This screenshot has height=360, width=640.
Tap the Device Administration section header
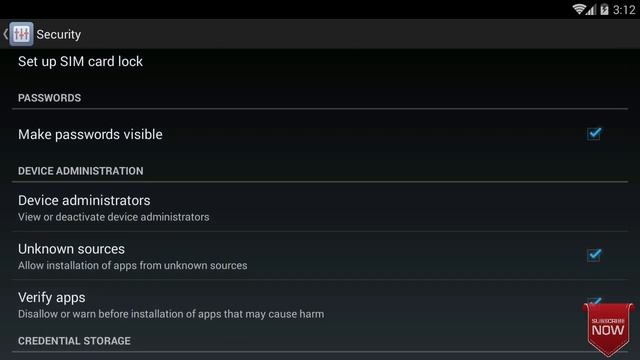pos(80,171)
